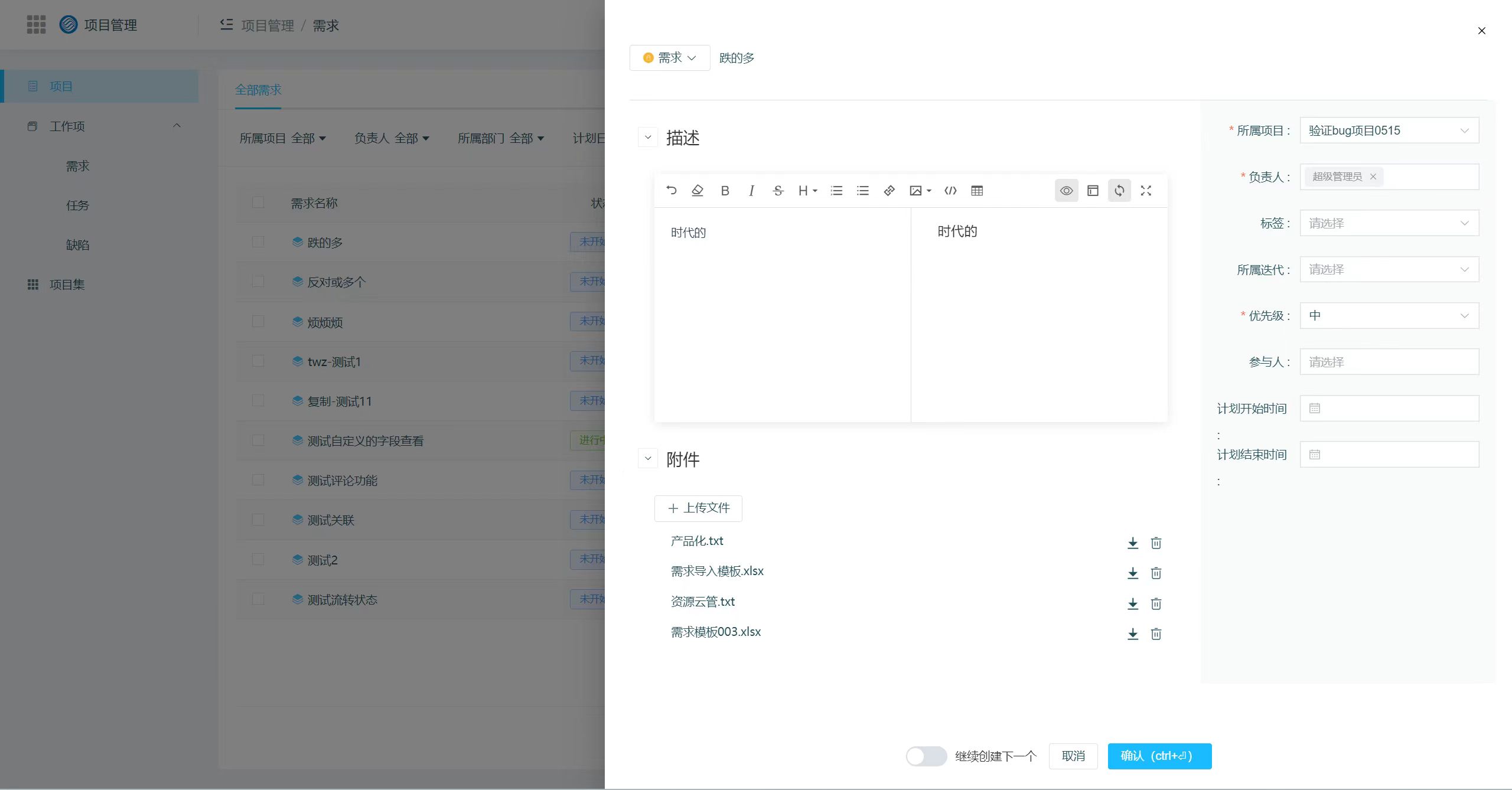
Task: Open 缺陷 sidebar menu item
Action: coord(77,245)
